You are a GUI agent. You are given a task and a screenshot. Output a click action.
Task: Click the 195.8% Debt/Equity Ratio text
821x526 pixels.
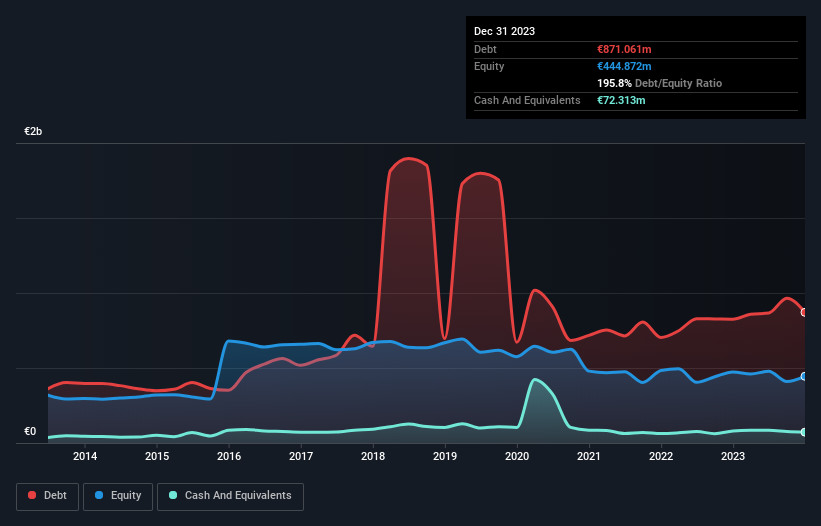point(659,83)
